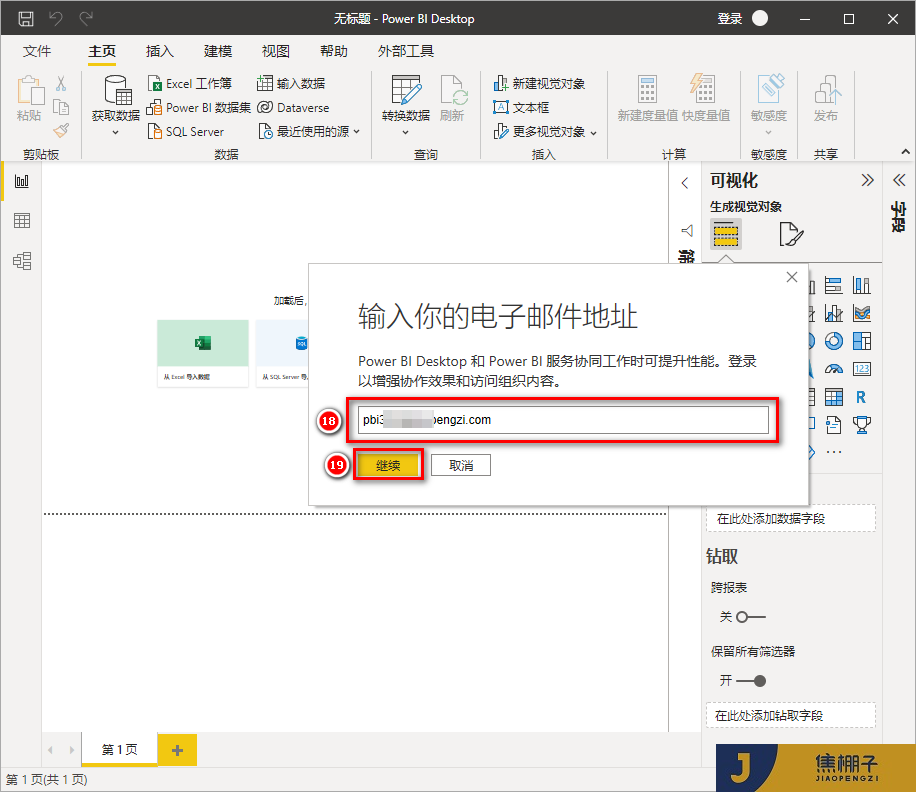Open the Format page paintbrush icon
The width and height of the screenshot is (916, 792).
pyautogui.click(x=792, y=234)
